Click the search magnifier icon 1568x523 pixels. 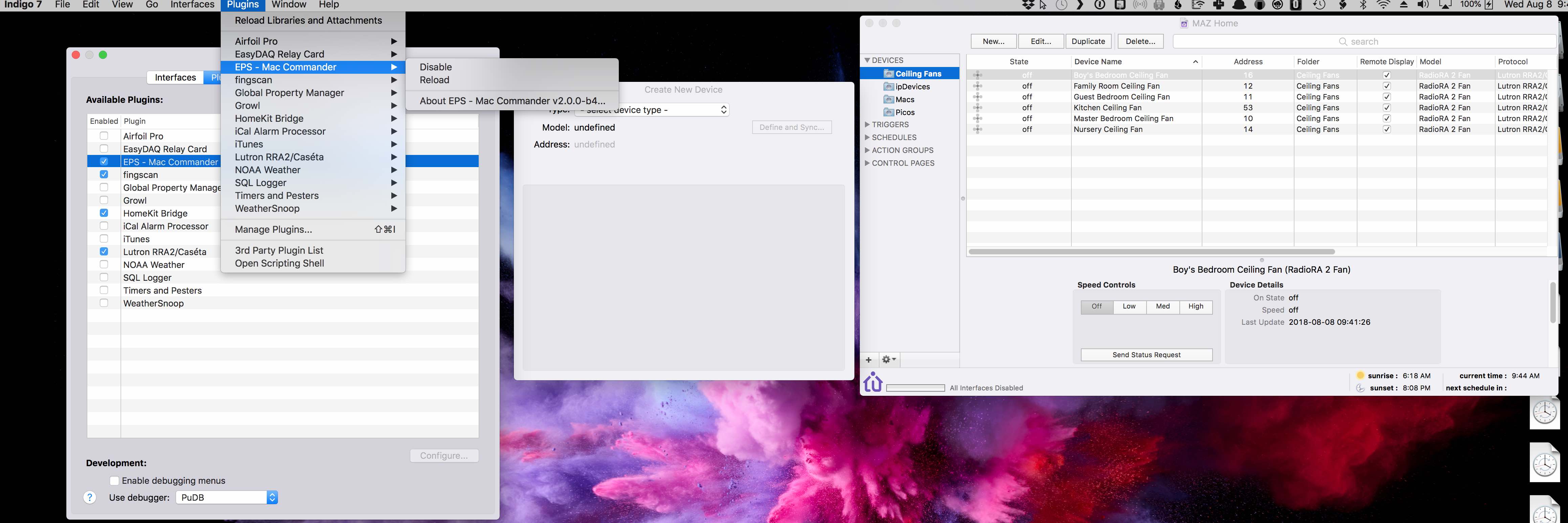coord(1343,41)
